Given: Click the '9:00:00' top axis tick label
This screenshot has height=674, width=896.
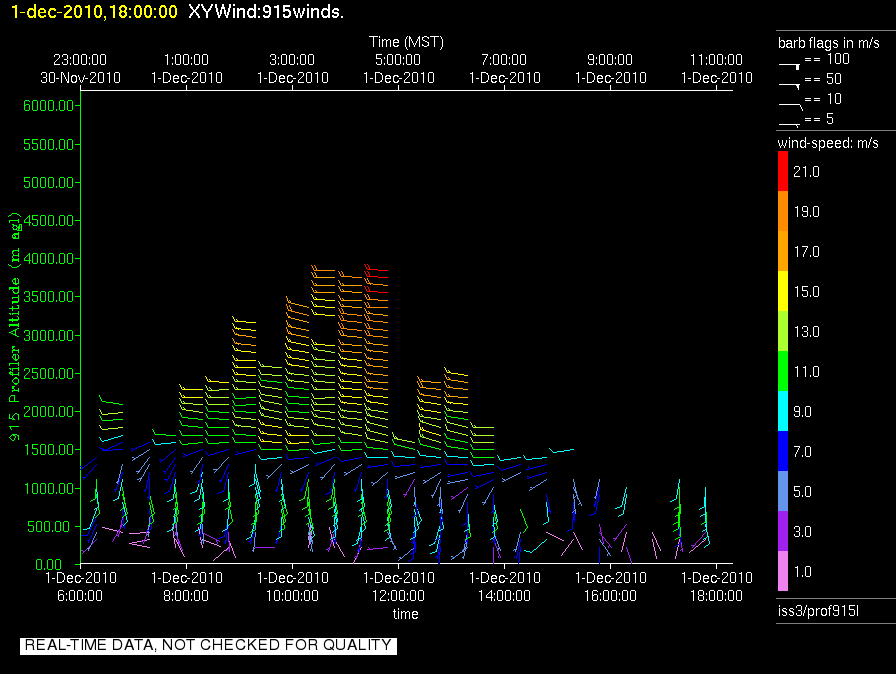Looking at the screenshot, I should point(610,60).
